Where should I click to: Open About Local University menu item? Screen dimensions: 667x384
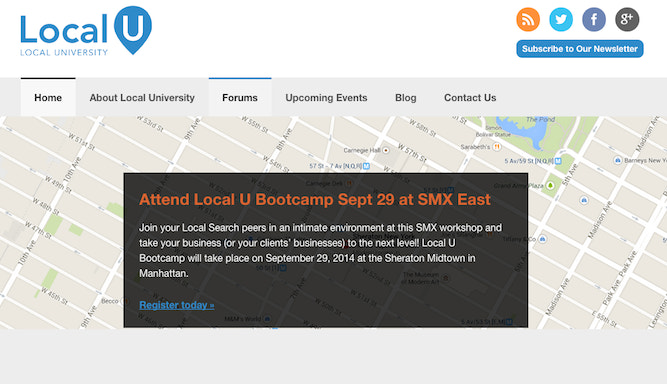[x=142, y=97]
